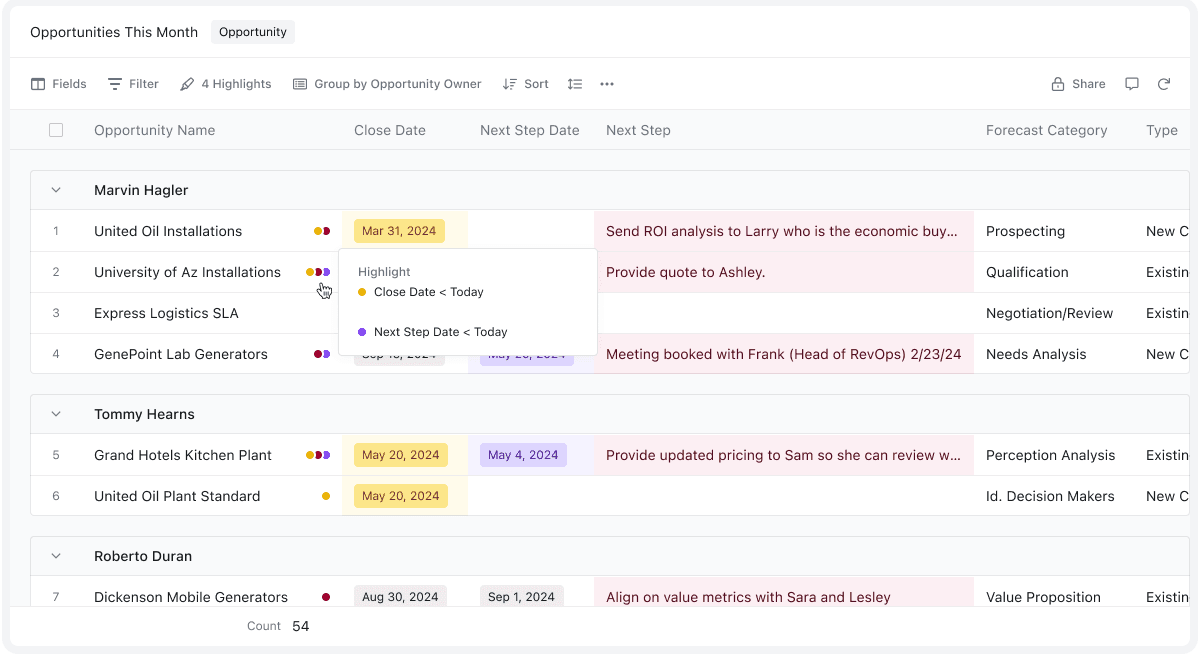1200x656 pixels.
Task: Toggle the select-all checkbox in header
Action: (x=56, y=130)
